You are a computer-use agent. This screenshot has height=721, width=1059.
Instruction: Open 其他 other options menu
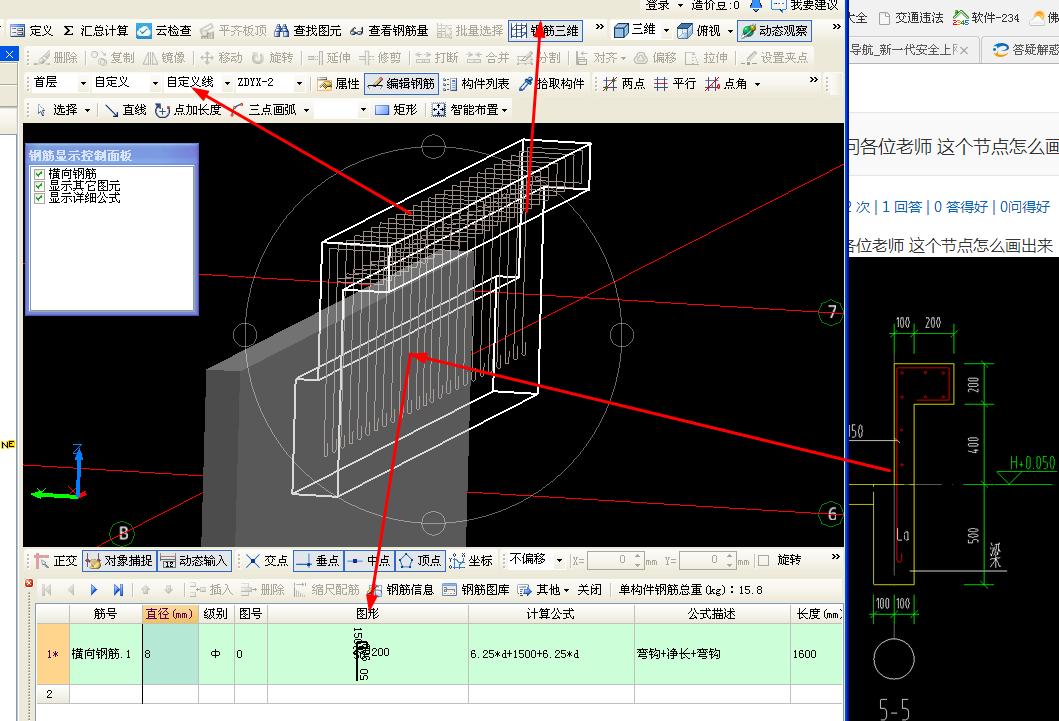pyautogui.click(x=544, y=590)
